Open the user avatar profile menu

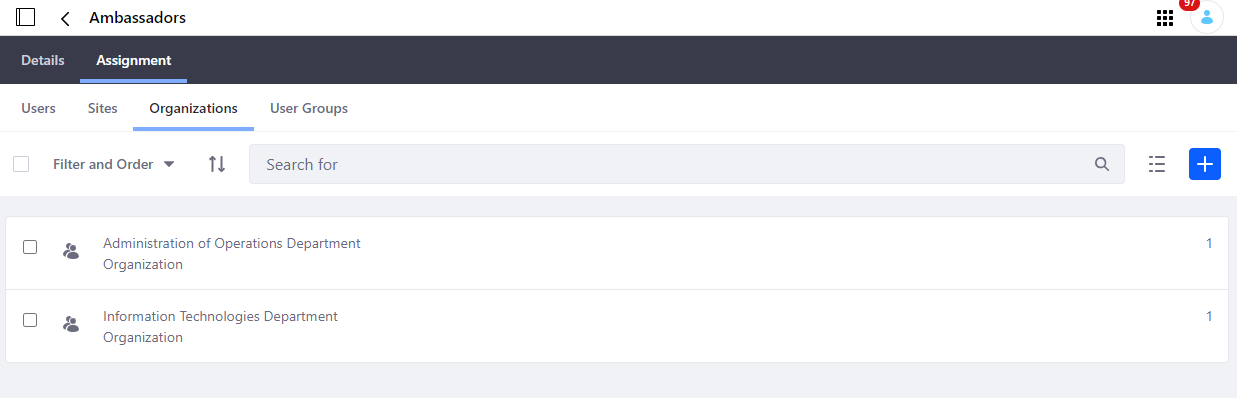click(1206, 18)
